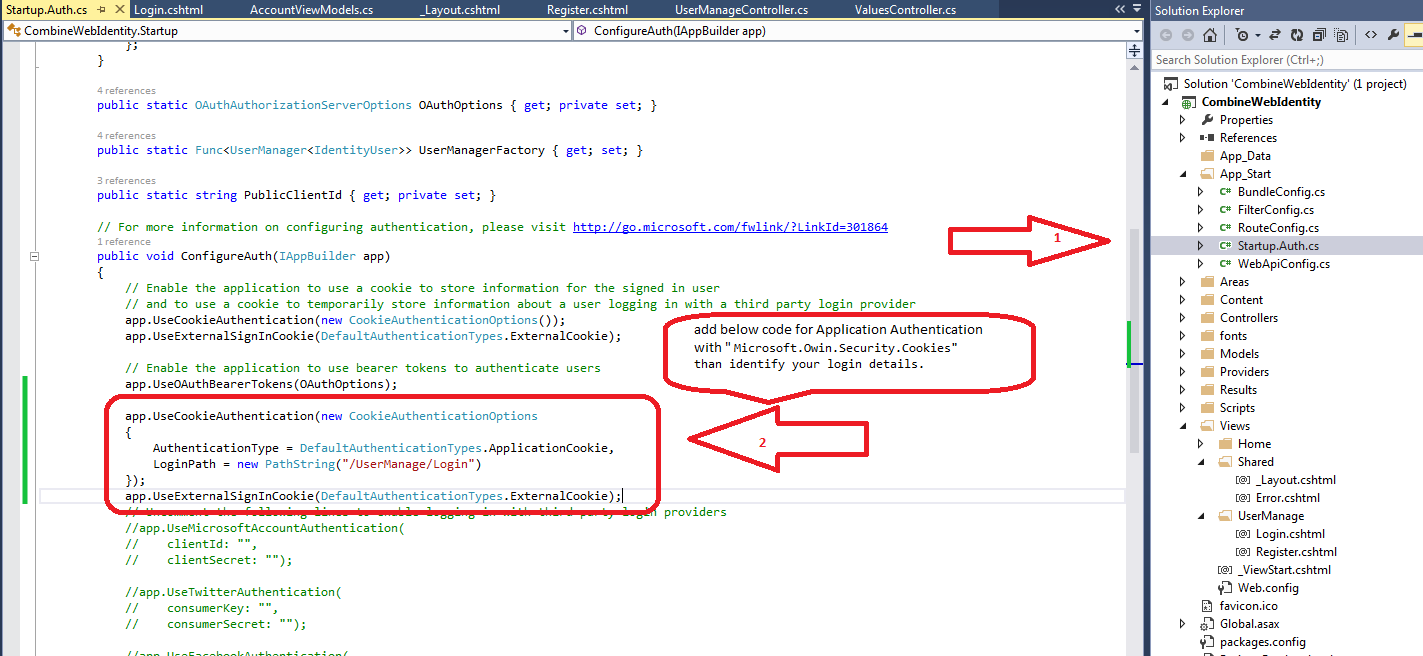Collapse the UserManage folder under Views

pos(1201,516)
